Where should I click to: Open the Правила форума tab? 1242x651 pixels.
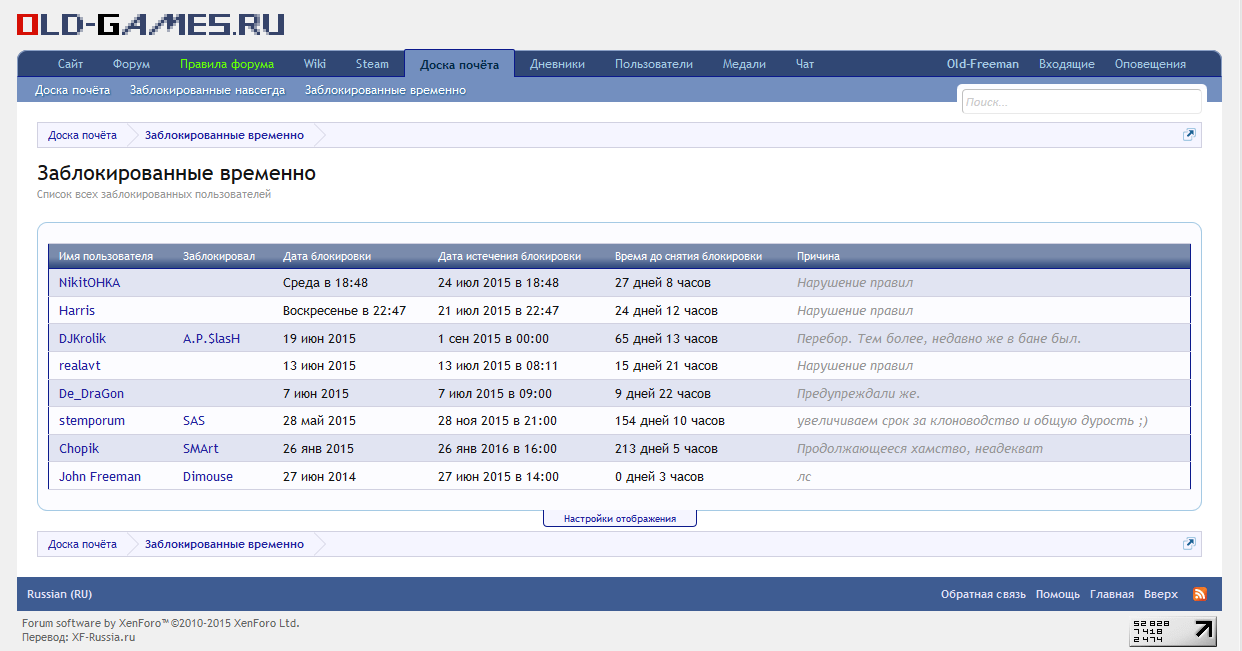click(x=227, y=64)
